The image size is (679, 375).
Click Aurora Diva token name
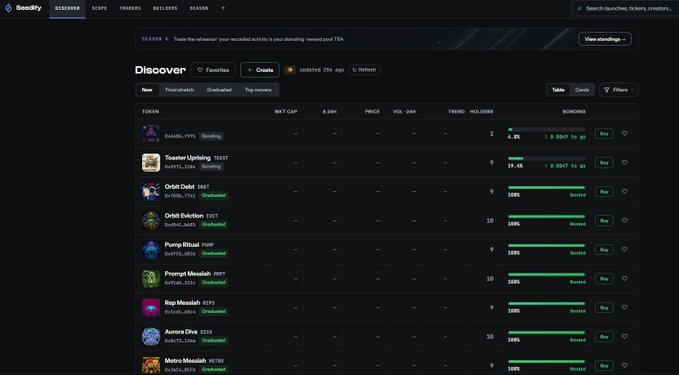coord(181,332)
